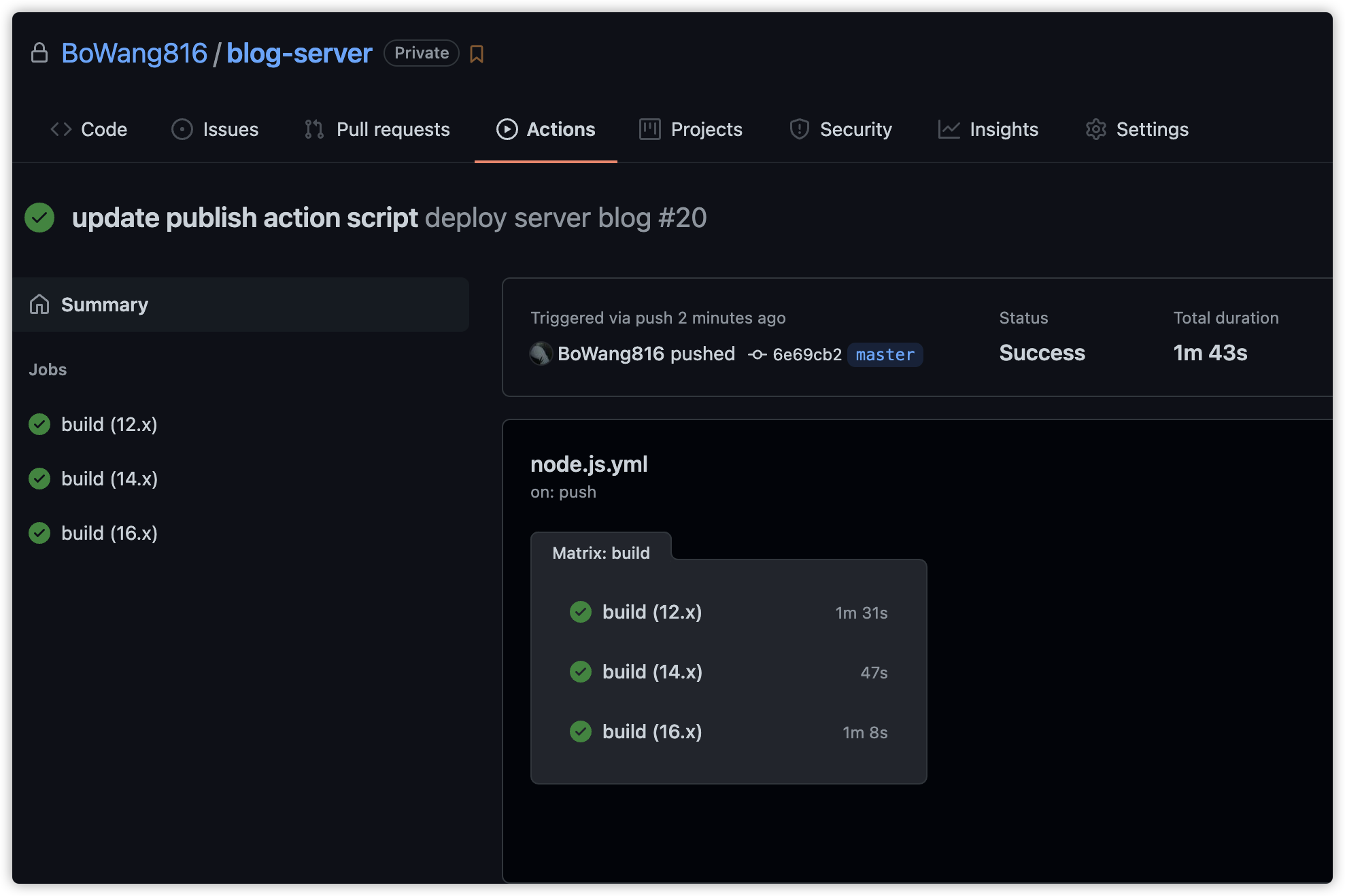Go to the Projects tab

click(691, 129)
